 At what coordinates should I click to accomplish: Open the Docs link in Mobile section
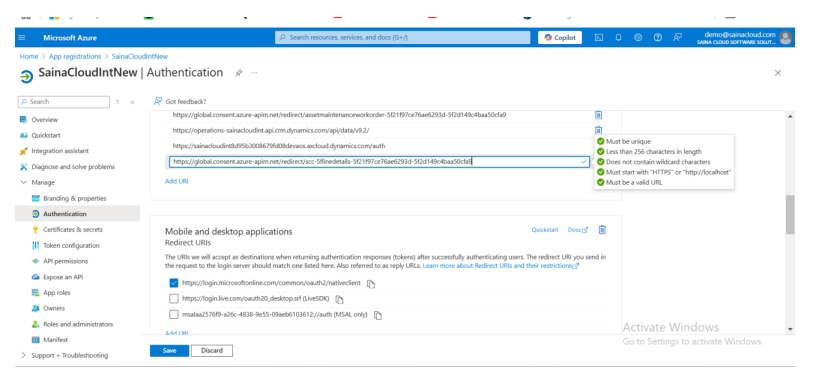[x=578, y=230]
